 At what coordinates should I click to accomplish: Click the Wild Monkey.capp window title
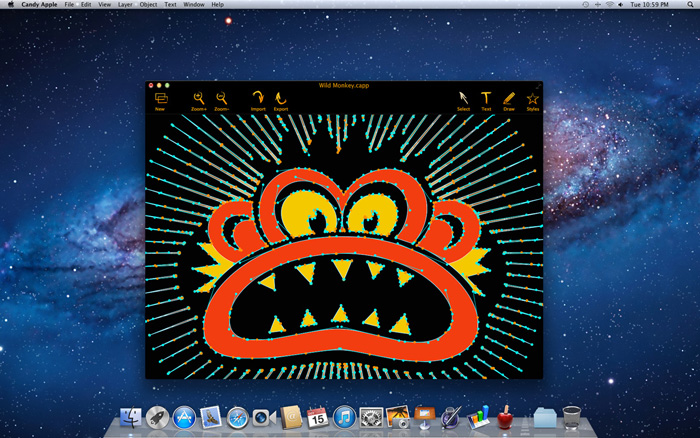(x=344, y=85)
